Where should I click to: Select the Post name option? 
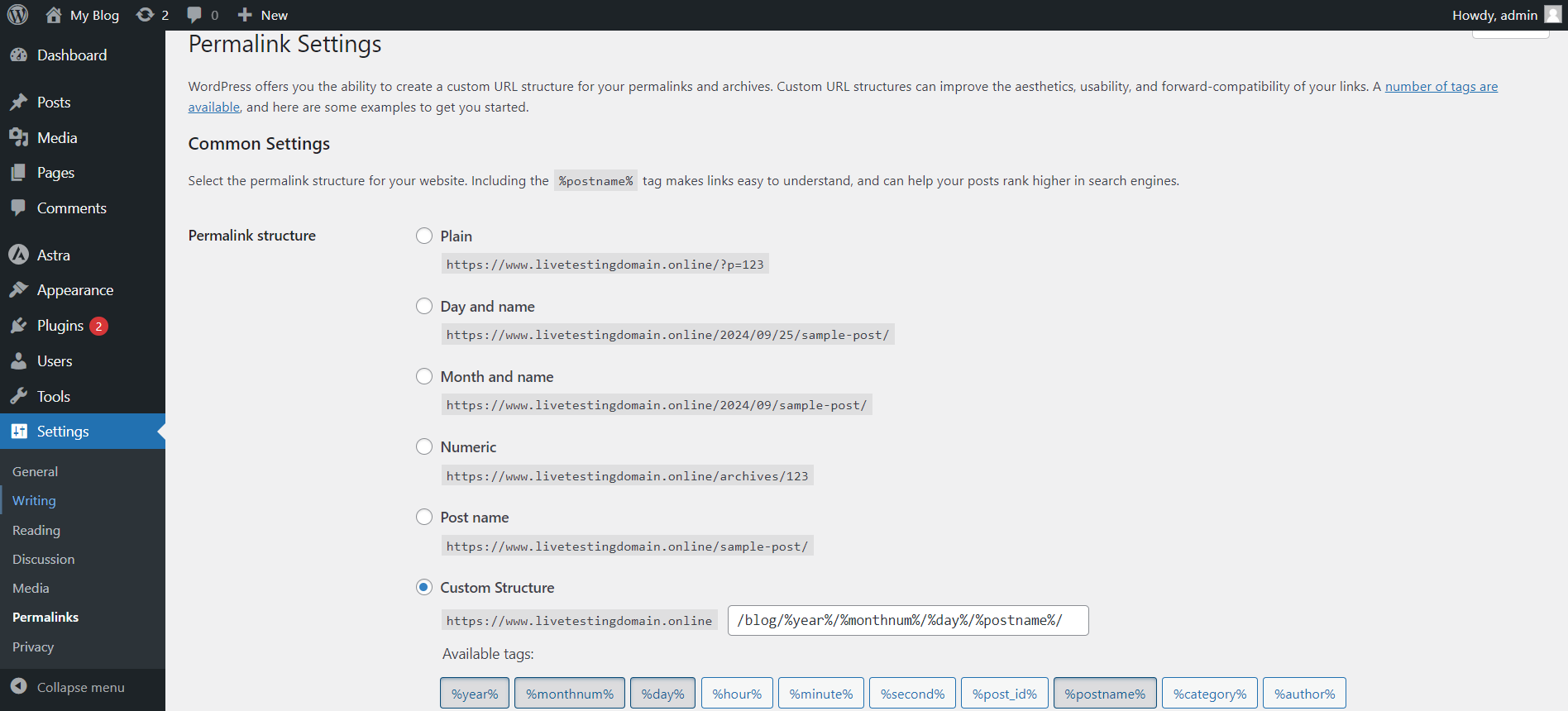(x=424, y=517)
